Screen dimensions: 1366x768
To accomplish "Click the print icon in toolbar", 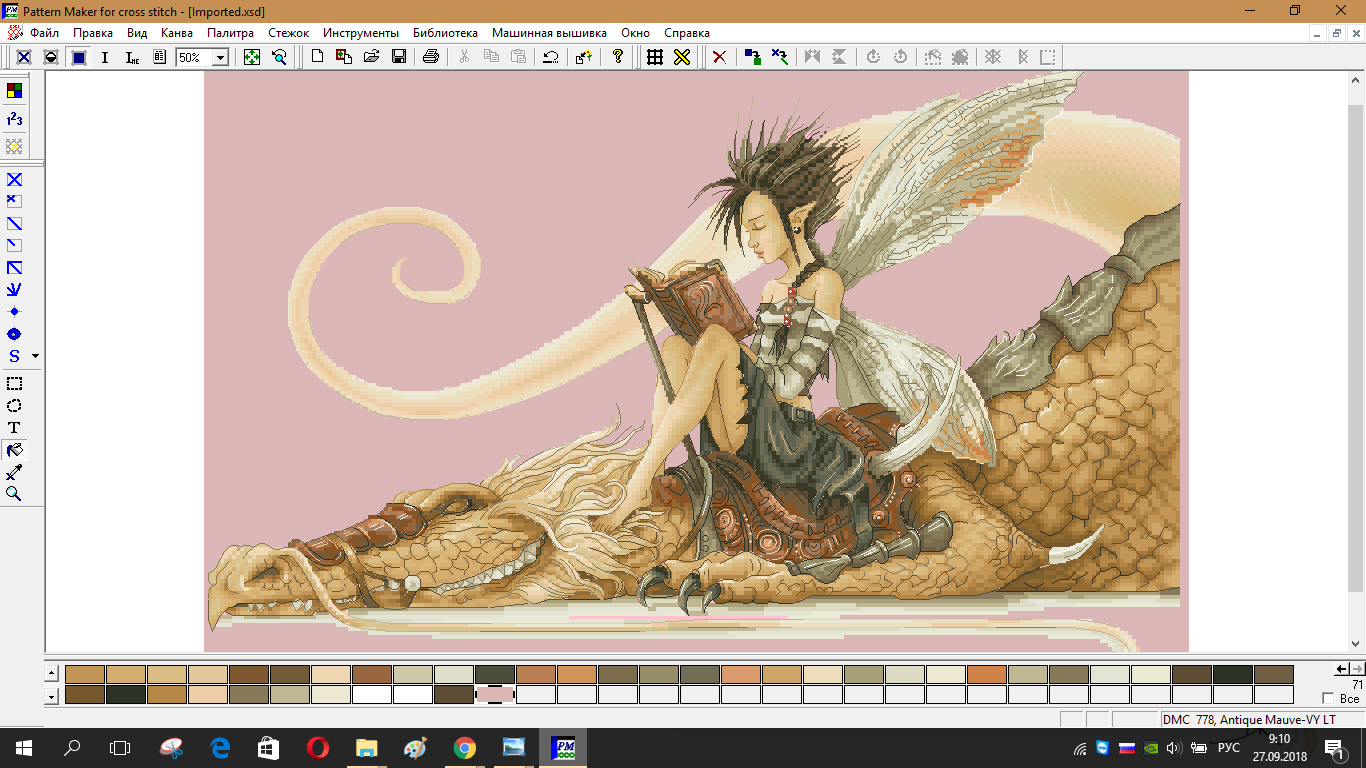I will 431,57.
